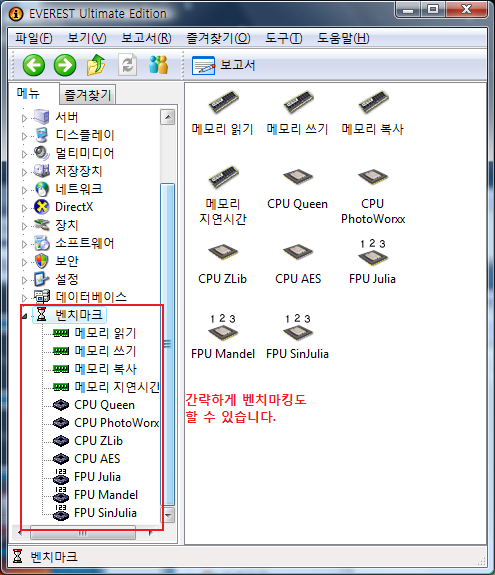495x575 pixels.
Task: Open the 파일(F) menu
Action: tap(33, 38)
